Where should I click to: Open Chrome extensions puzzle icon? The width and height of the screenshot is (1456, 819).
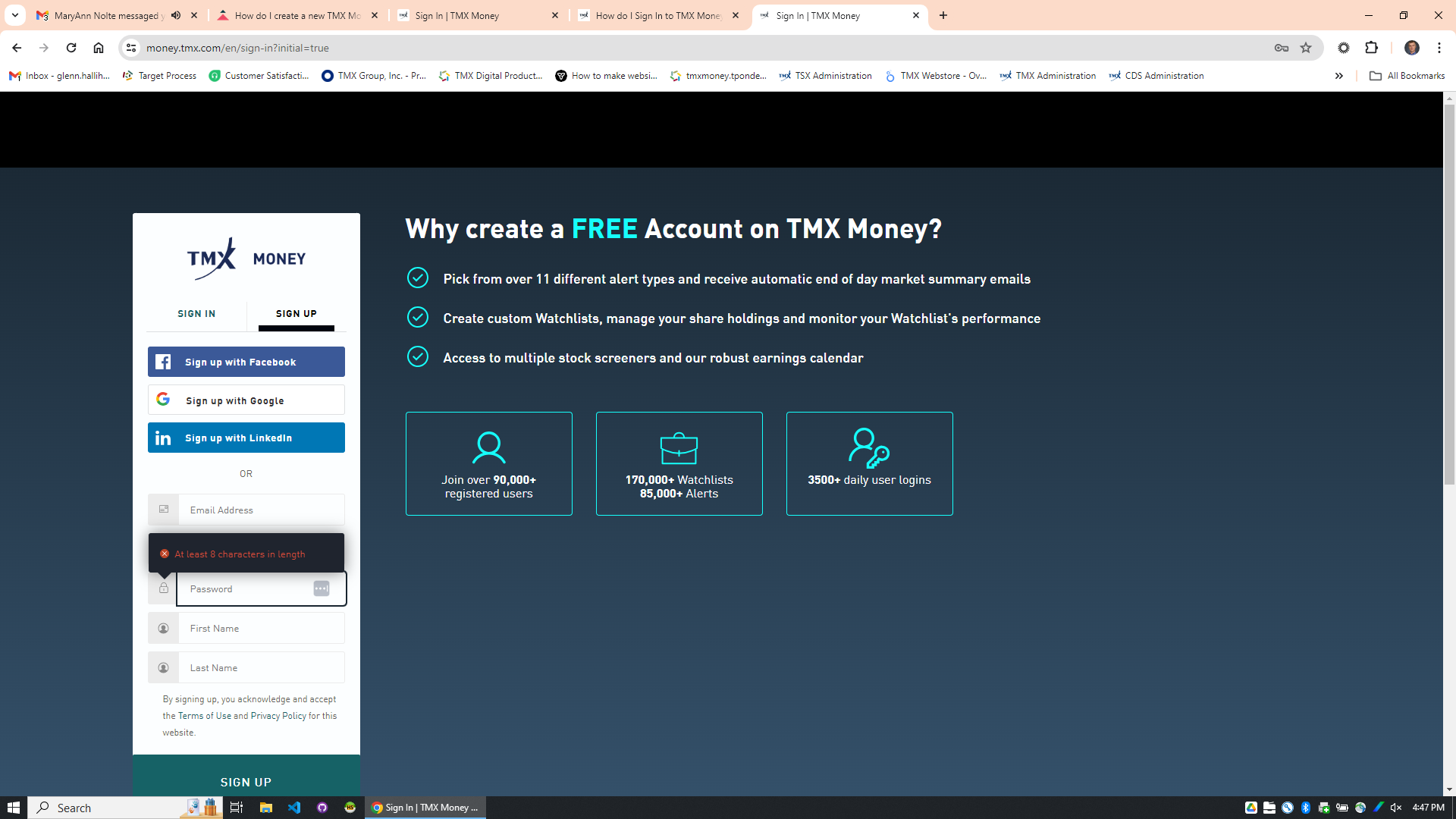coord(1371,48)
